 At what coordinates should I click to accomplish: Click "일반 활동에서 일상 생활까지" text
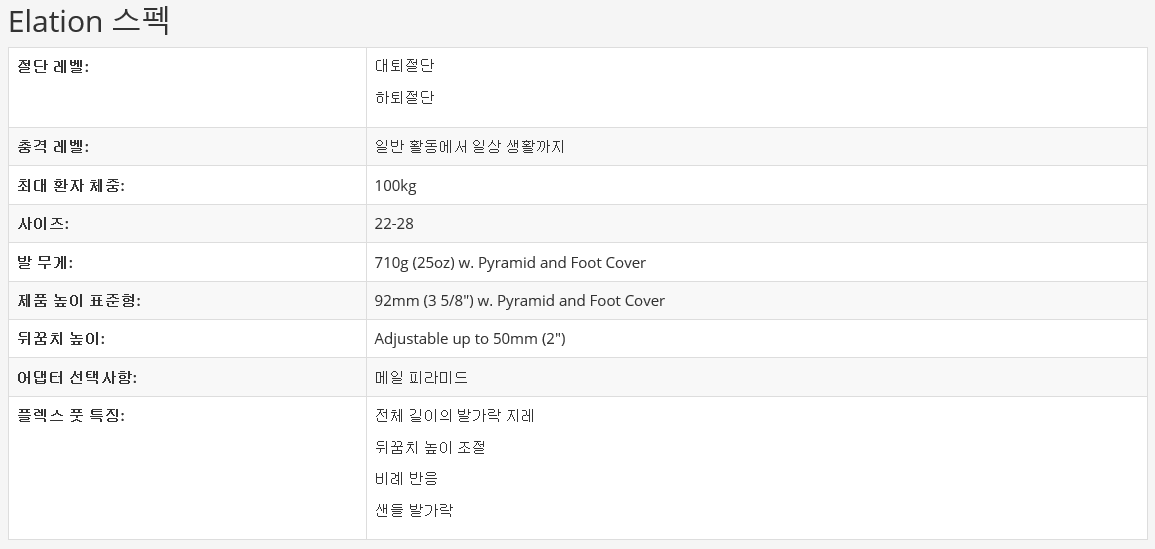point(469,147)
